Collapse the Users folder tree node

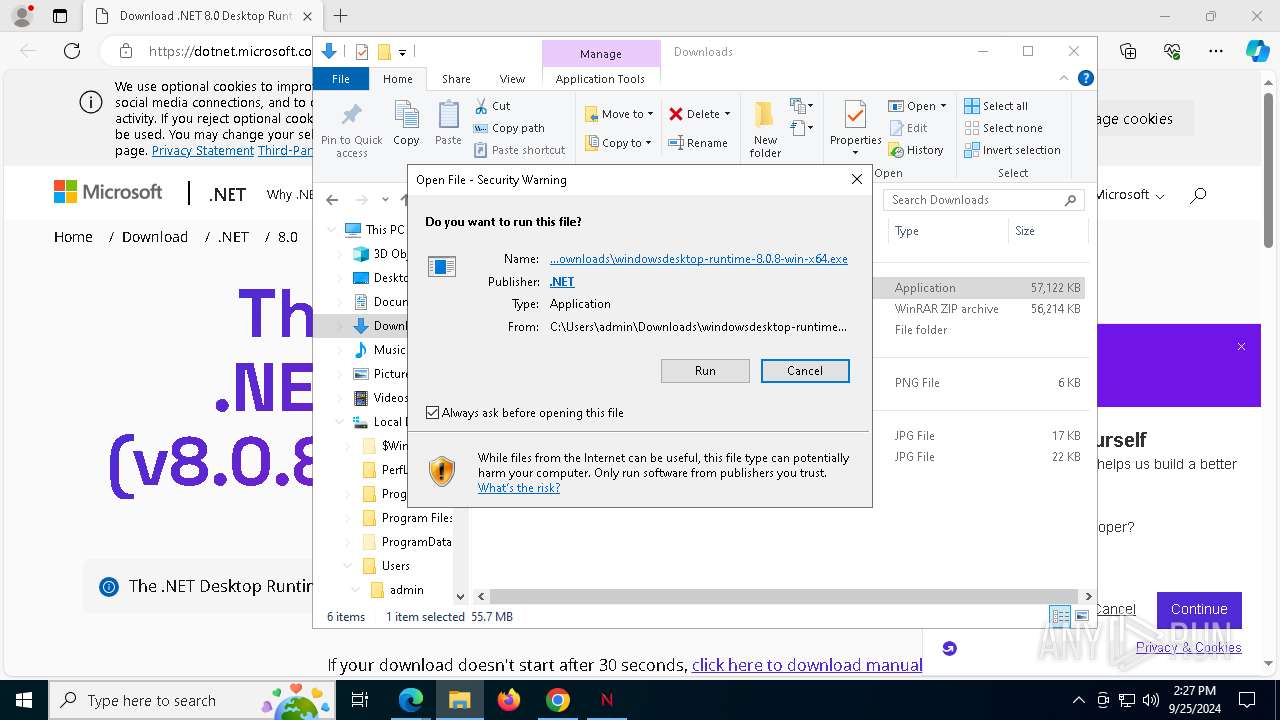(x=347, y=566)
